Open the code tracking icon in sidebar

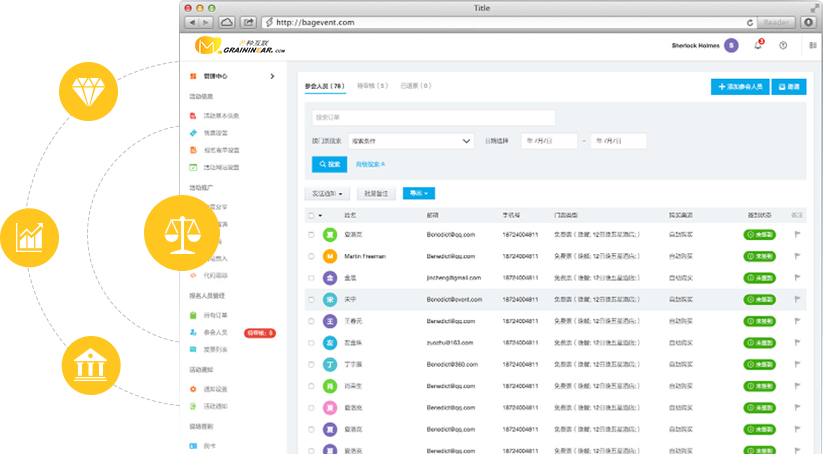coord(193,276)
